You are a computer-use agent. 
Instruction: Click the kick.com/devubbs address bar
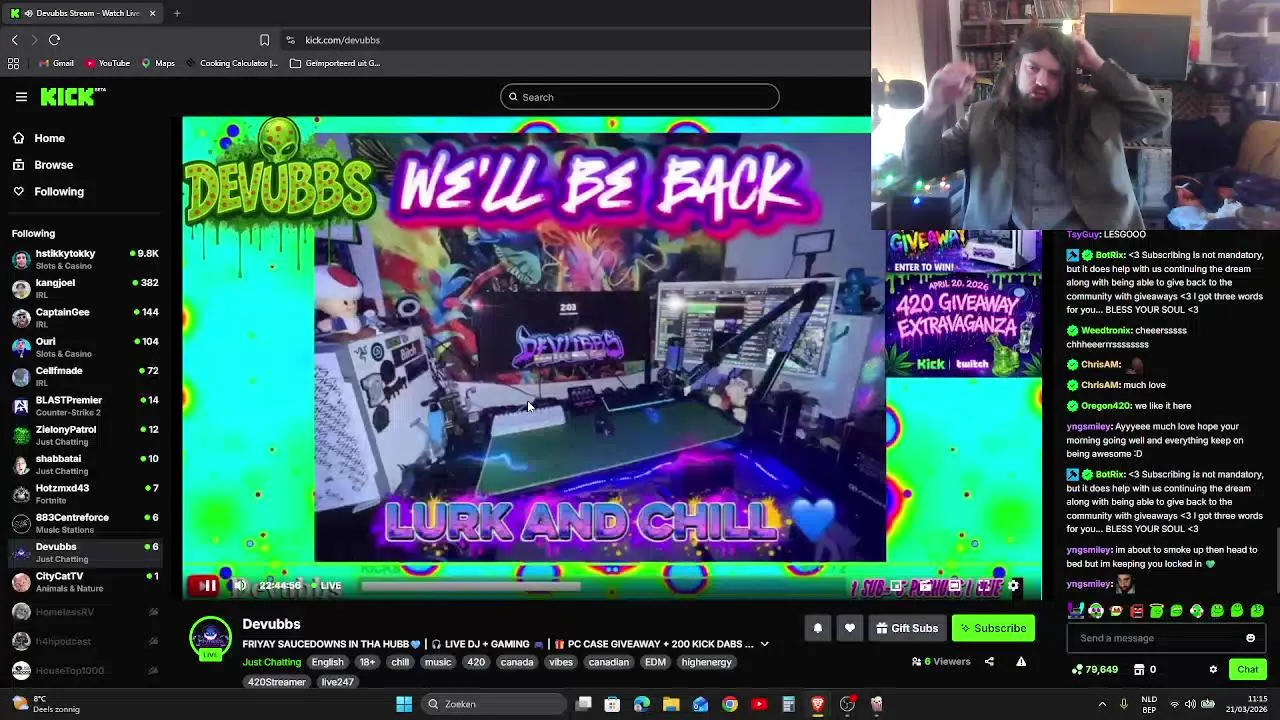(x=342, y=40)
